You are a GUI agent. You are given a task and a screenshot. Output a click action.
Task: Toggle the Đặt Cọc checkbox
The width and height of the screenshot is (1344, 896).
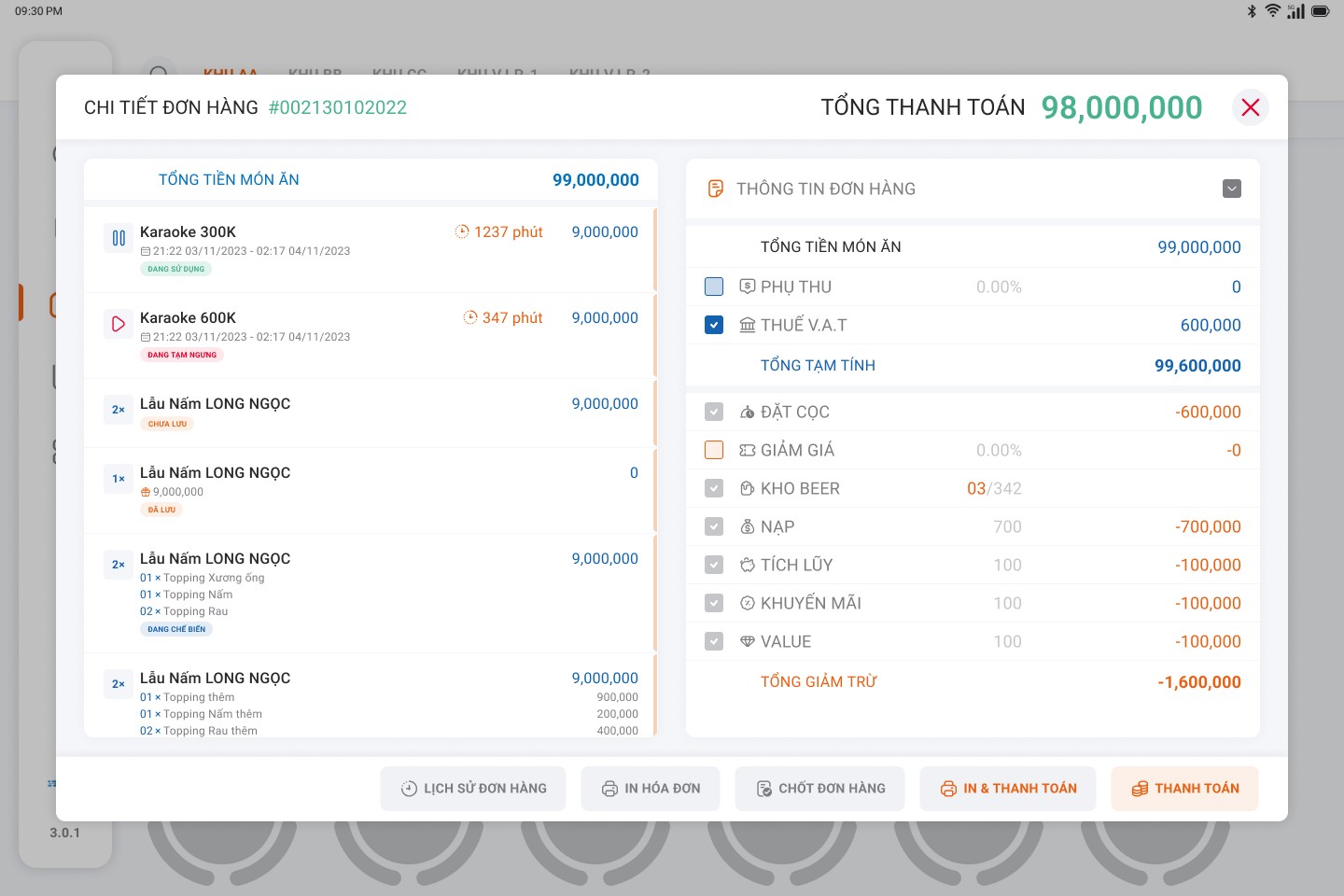pos(714,412)
